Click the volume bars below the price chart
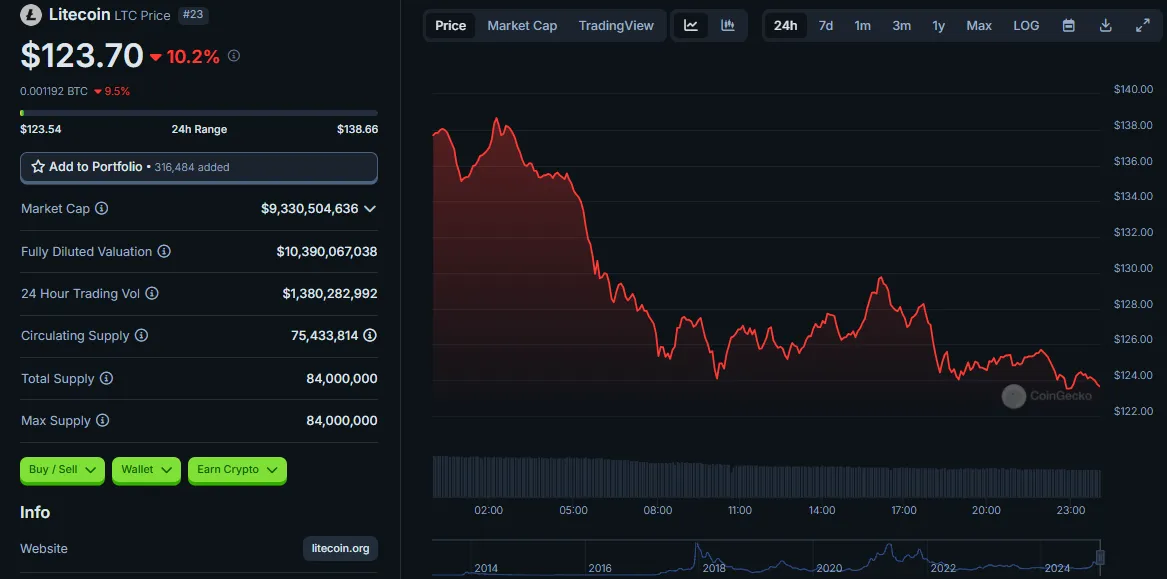 coord(766,476)
